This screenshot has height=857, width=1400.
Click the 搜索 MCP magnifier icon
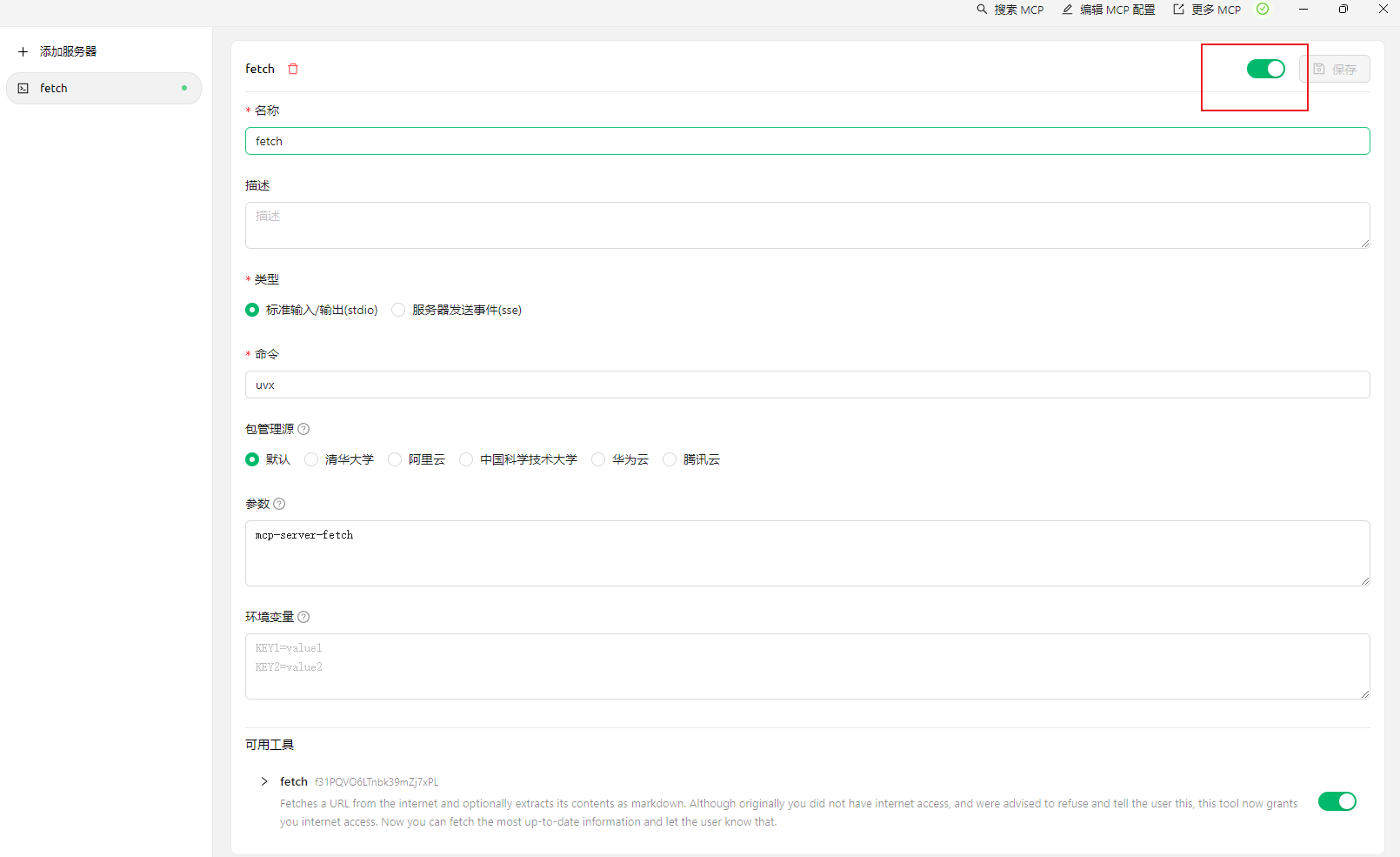click(982, 10)
